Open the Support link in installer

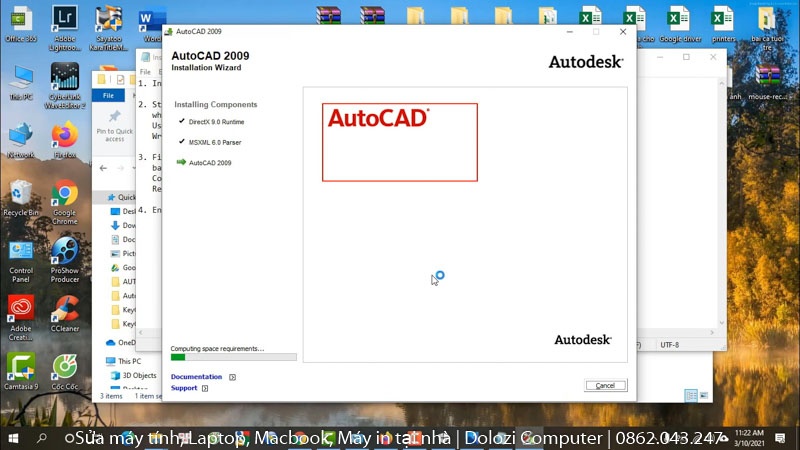pos(184,388)
